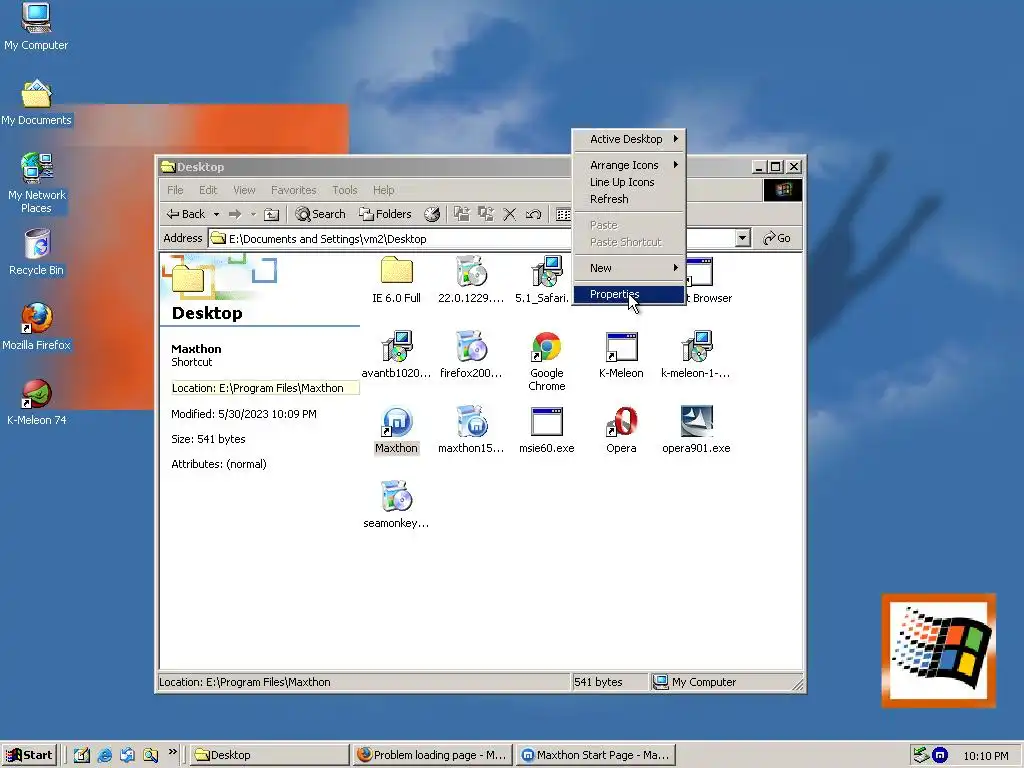The width and height of the screenshot is (1024, 768).
Task: Choose Line Up Icons from context menu
Action: point(629,182)
